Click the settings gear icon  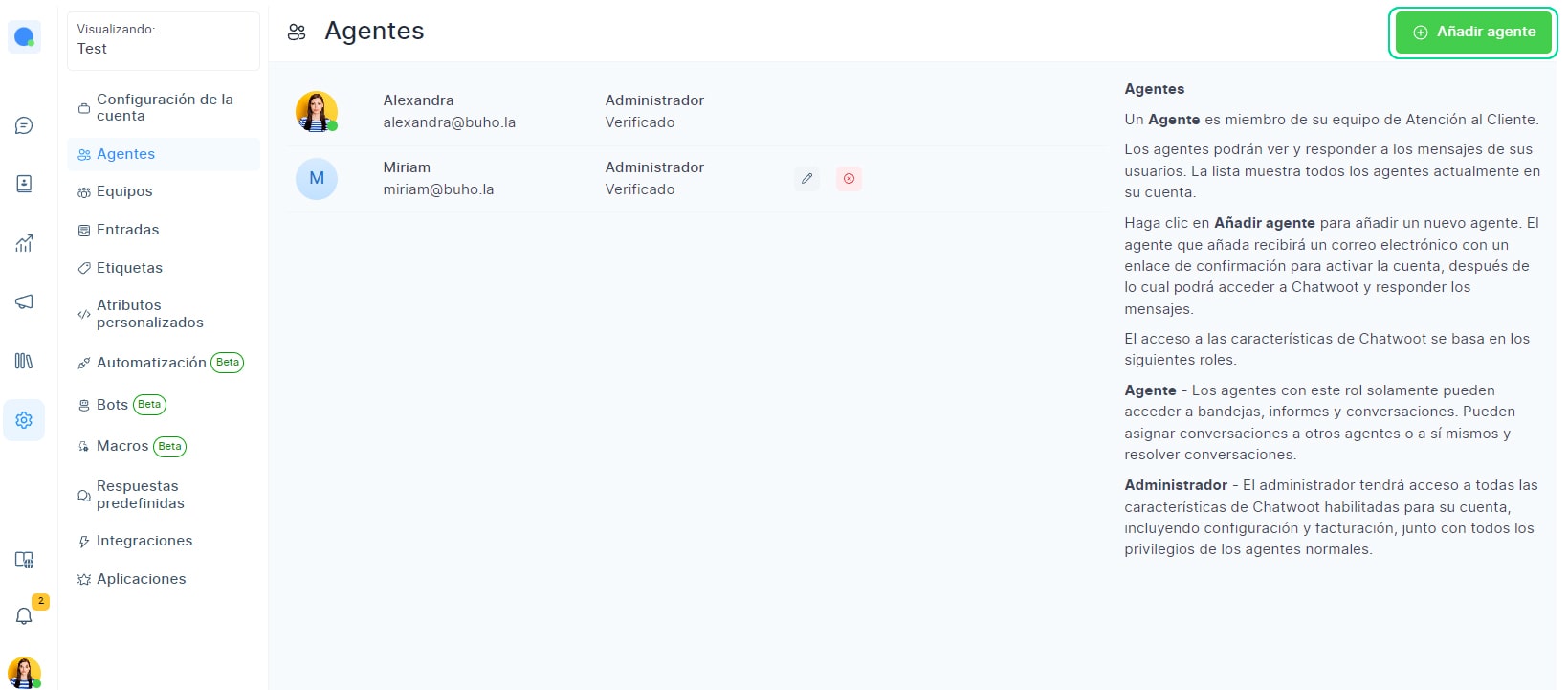point(24,420)
